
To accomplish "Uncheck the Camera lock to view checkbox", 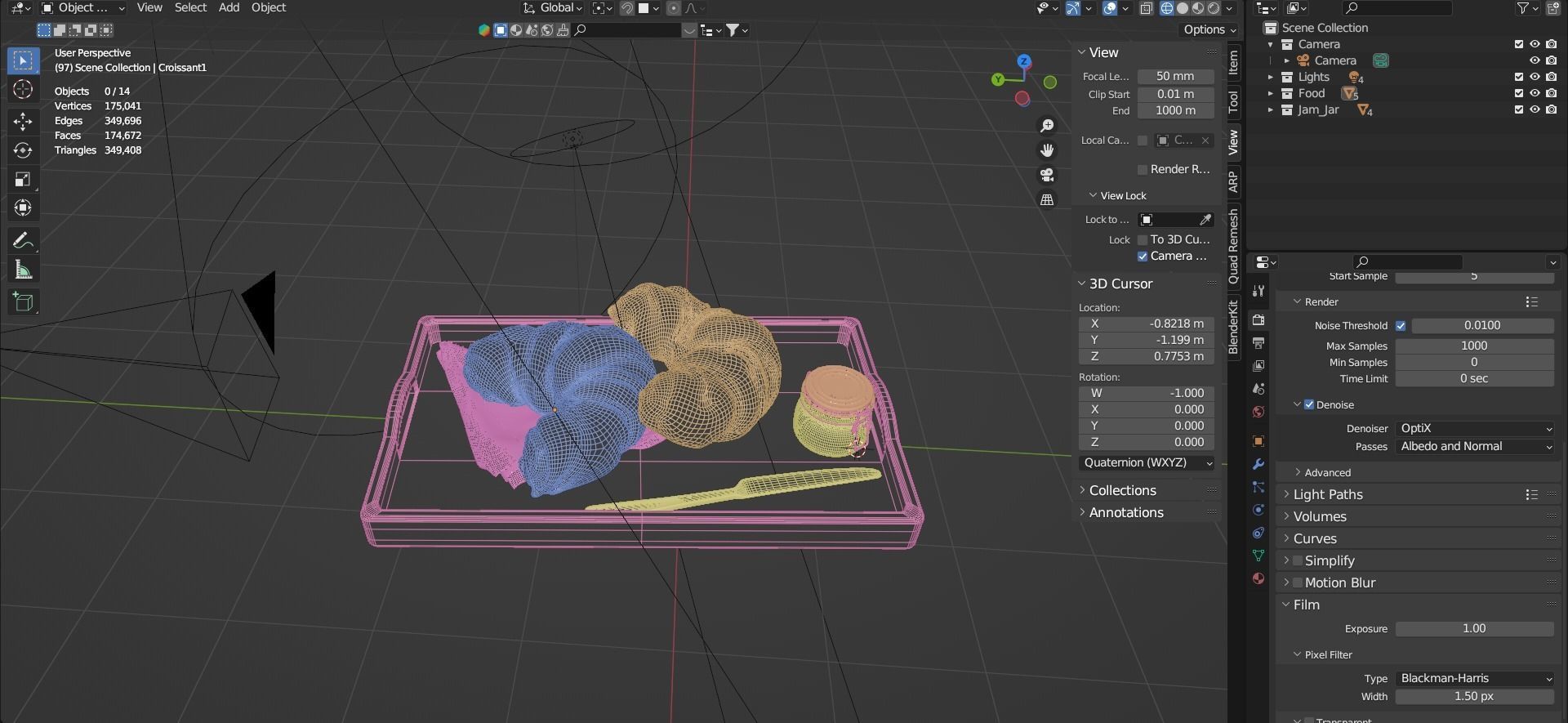I will pos(1143,257).
